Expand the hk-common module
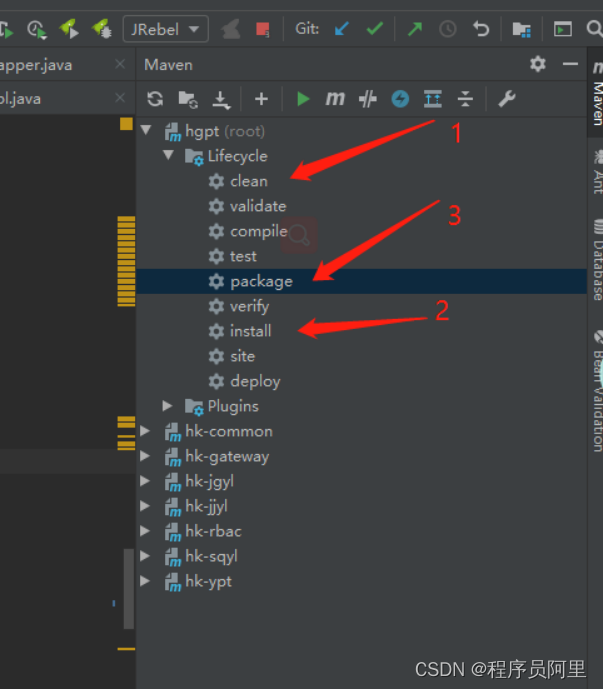 145,431
